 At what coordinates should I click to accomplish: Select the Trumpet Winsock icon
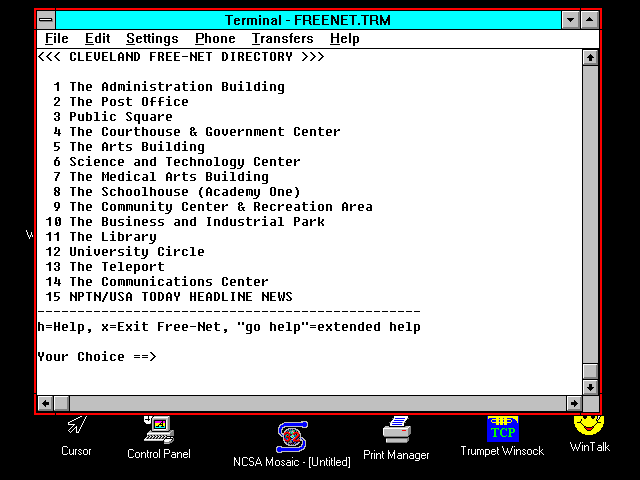click(x=502, y=429)
